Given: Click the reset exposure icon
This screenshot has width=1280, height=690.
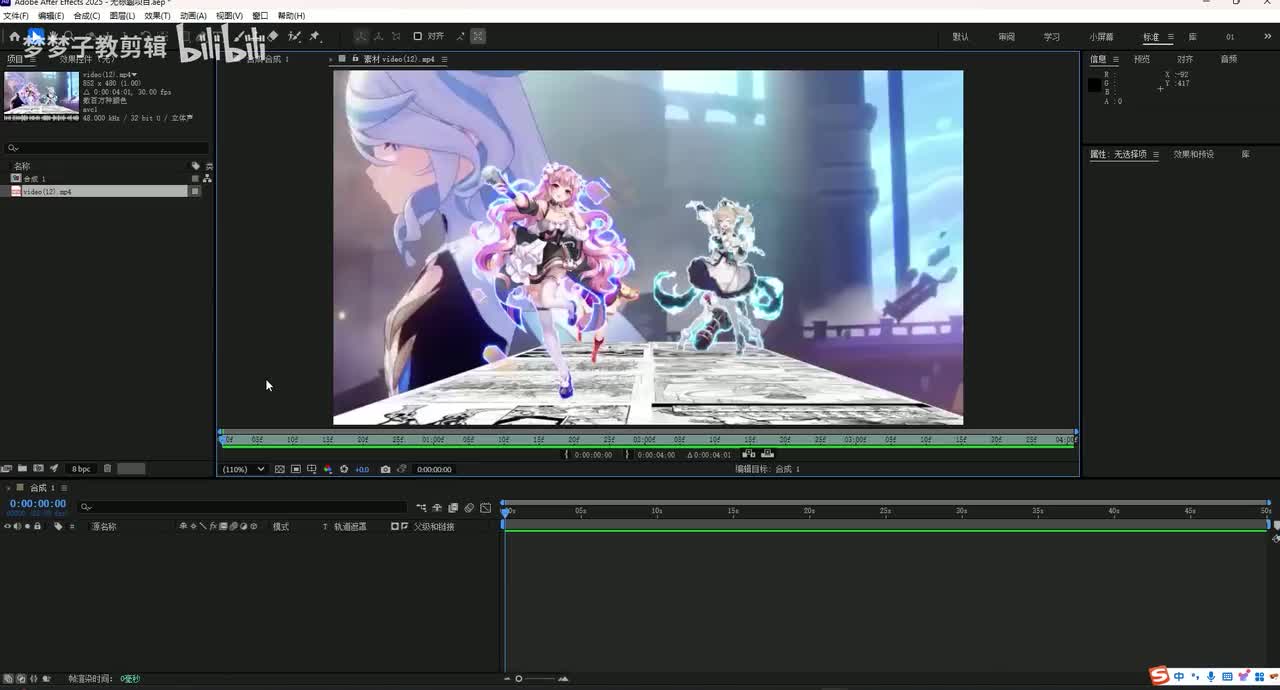Looking at the screenshot, I should (344, 469).
